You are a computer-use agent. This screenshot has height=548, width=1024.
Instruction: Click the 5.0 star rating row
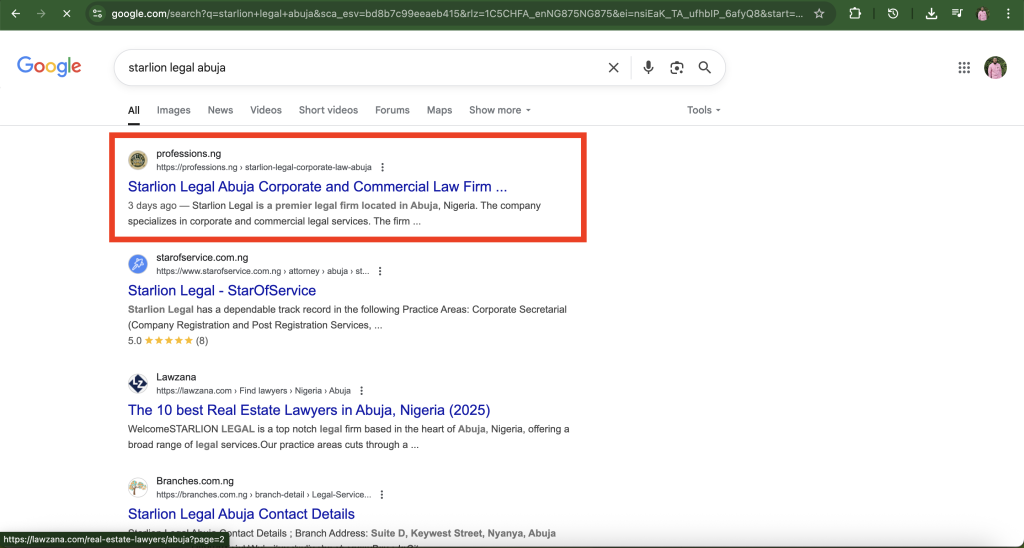pos(168,340)
